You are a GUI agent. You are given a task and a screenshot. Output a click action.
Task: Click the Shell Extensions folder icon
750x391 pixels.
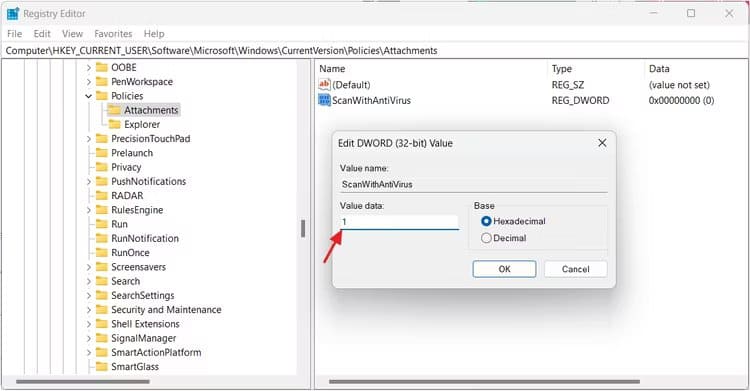(101, 324)
